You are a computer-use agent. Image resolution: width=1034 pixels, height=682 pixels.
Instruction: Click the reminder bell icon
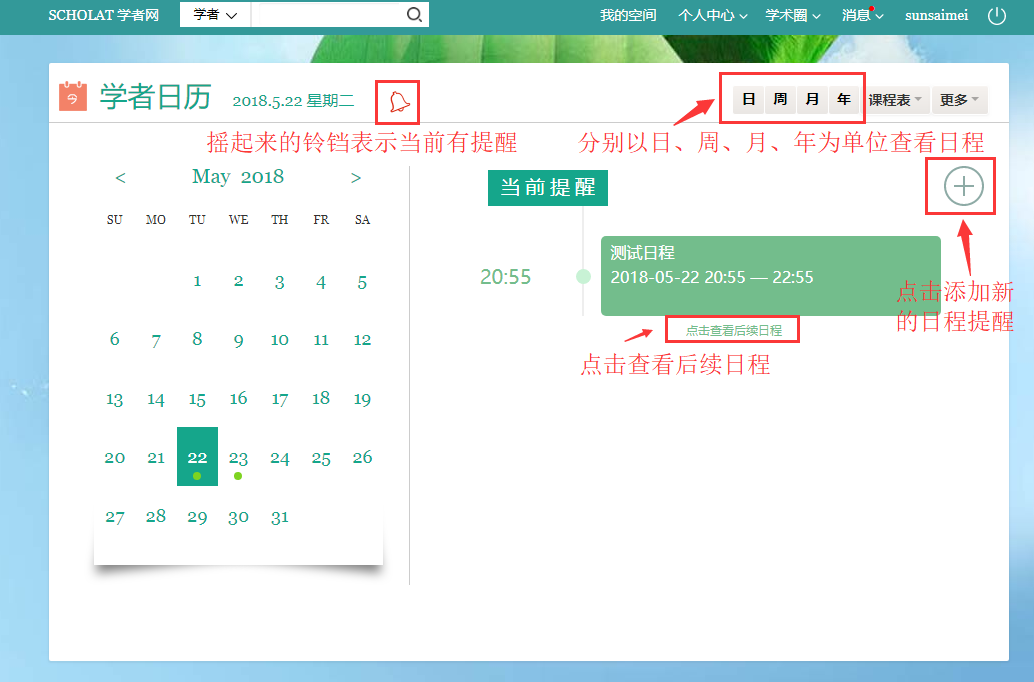tap(398, 101)
